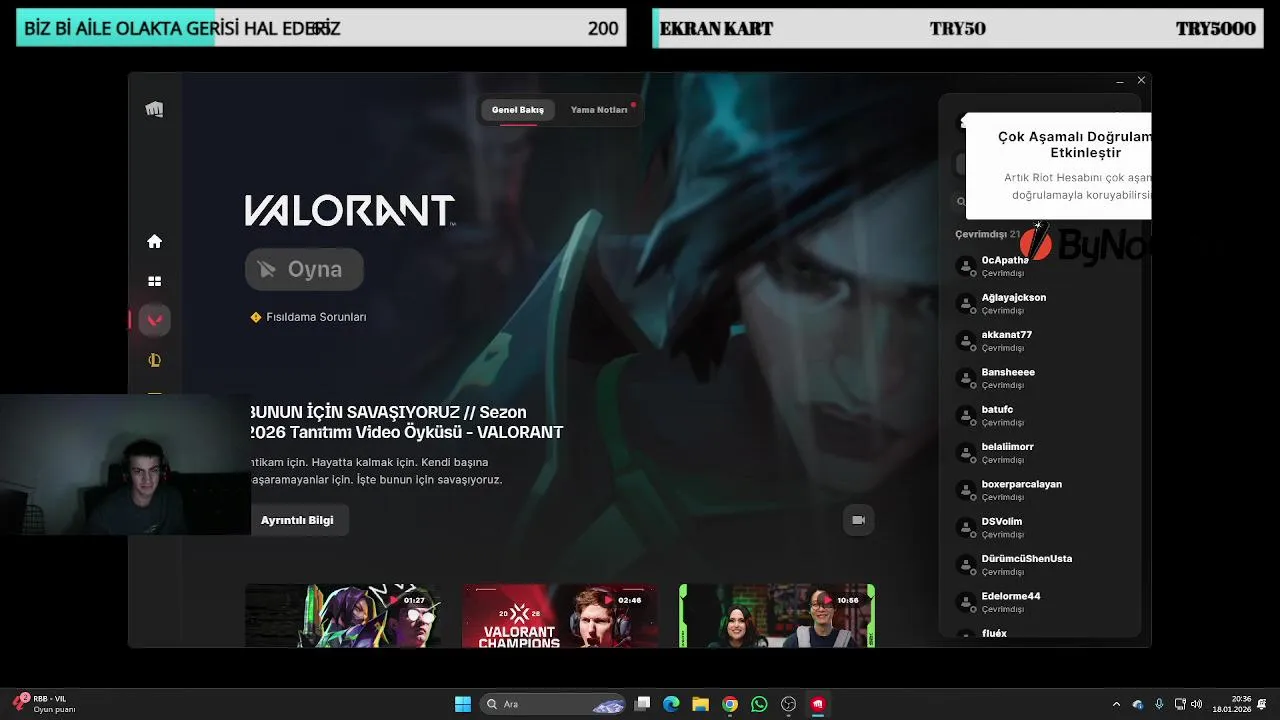The height and width of the screenshot is (720, 1280).
Task: Open the all-games grid icon in sidebar
Action: tap(154, 281)
